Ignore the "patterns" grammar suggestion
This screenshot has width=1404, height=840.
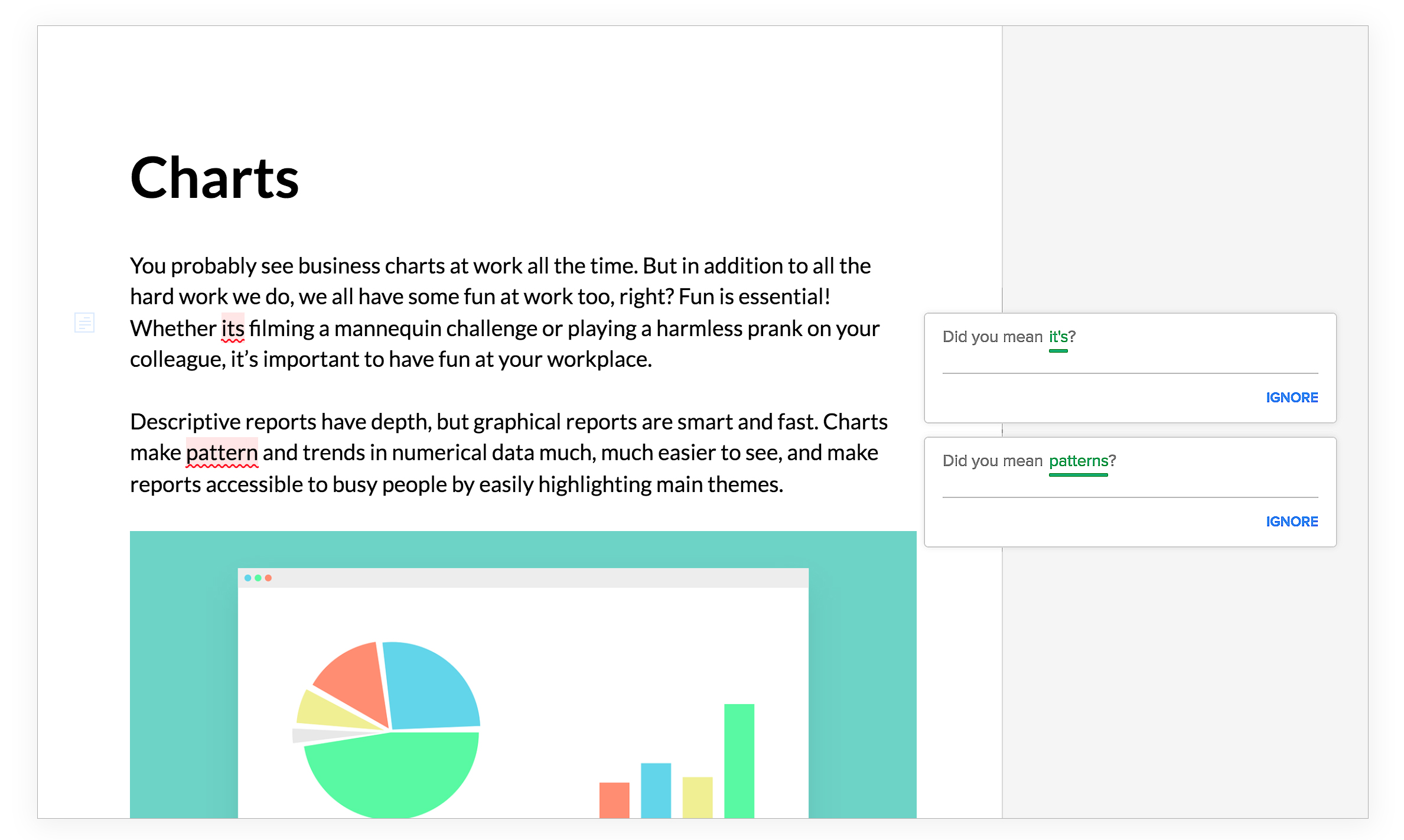[1291, 522]
